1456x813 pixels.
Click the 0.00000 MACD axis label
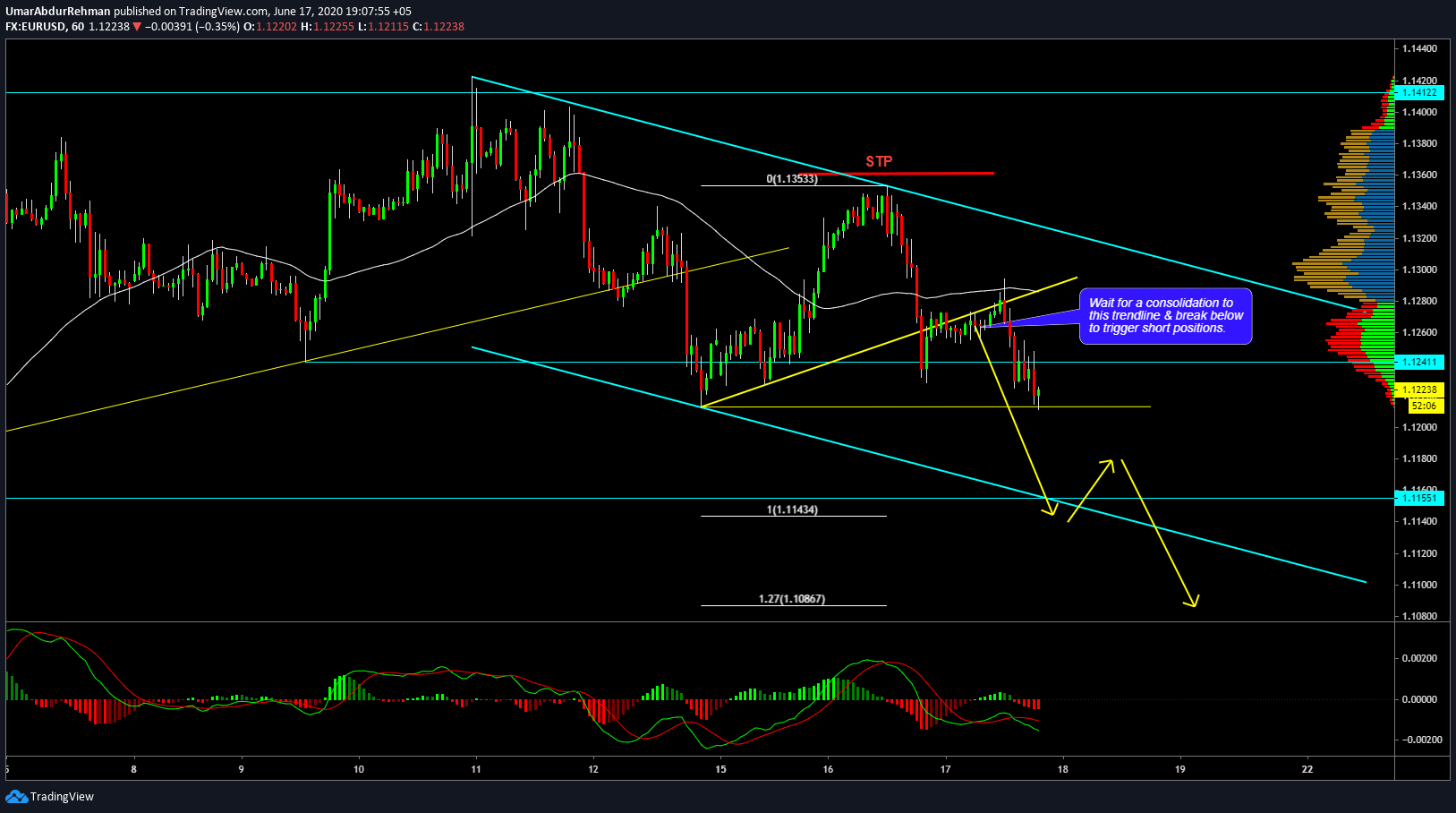pyautogui.click(x=1421, y=699)
